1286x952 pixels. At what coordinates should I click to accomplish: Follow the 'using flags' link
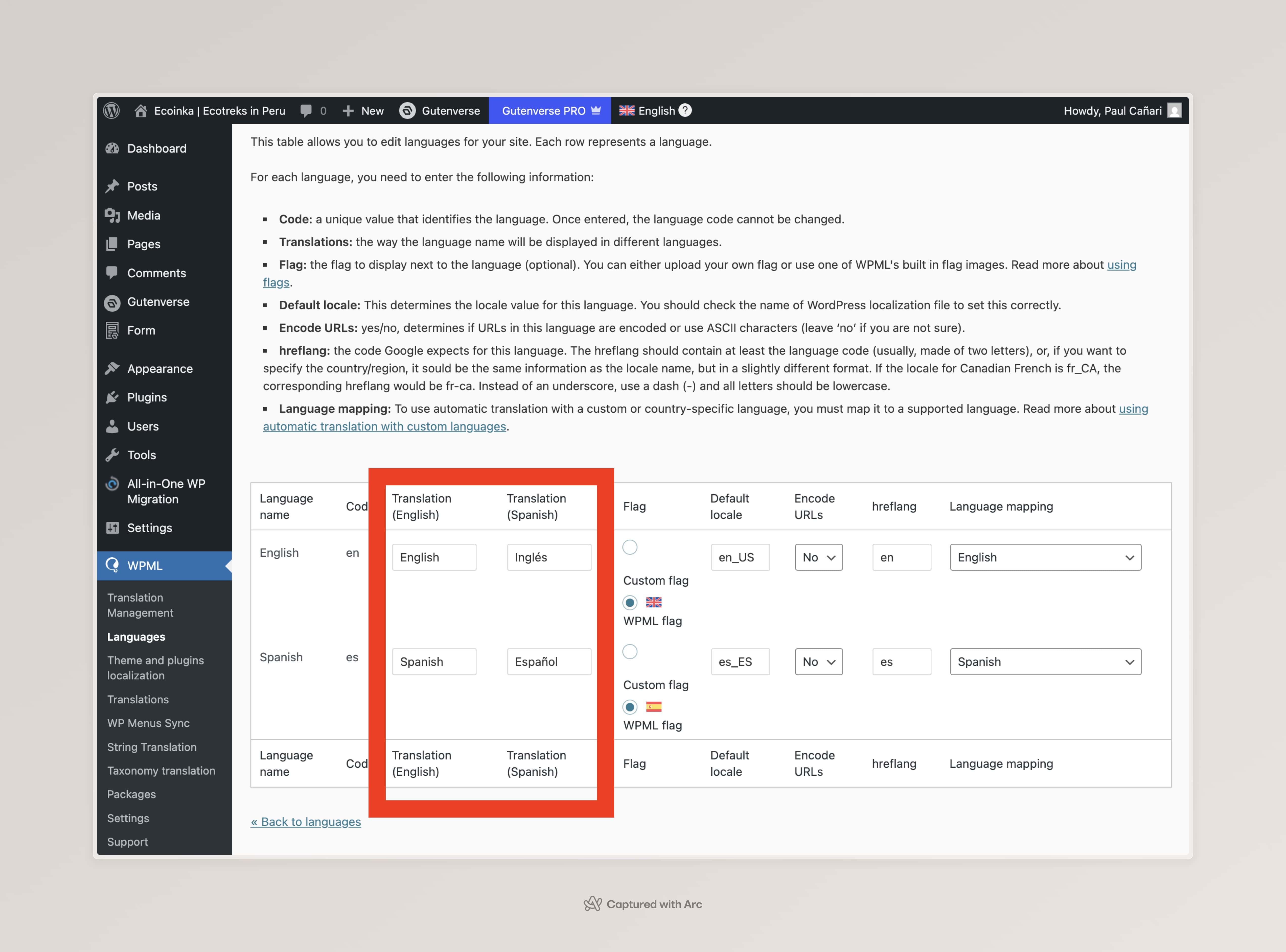click(x=1121, y=265)
